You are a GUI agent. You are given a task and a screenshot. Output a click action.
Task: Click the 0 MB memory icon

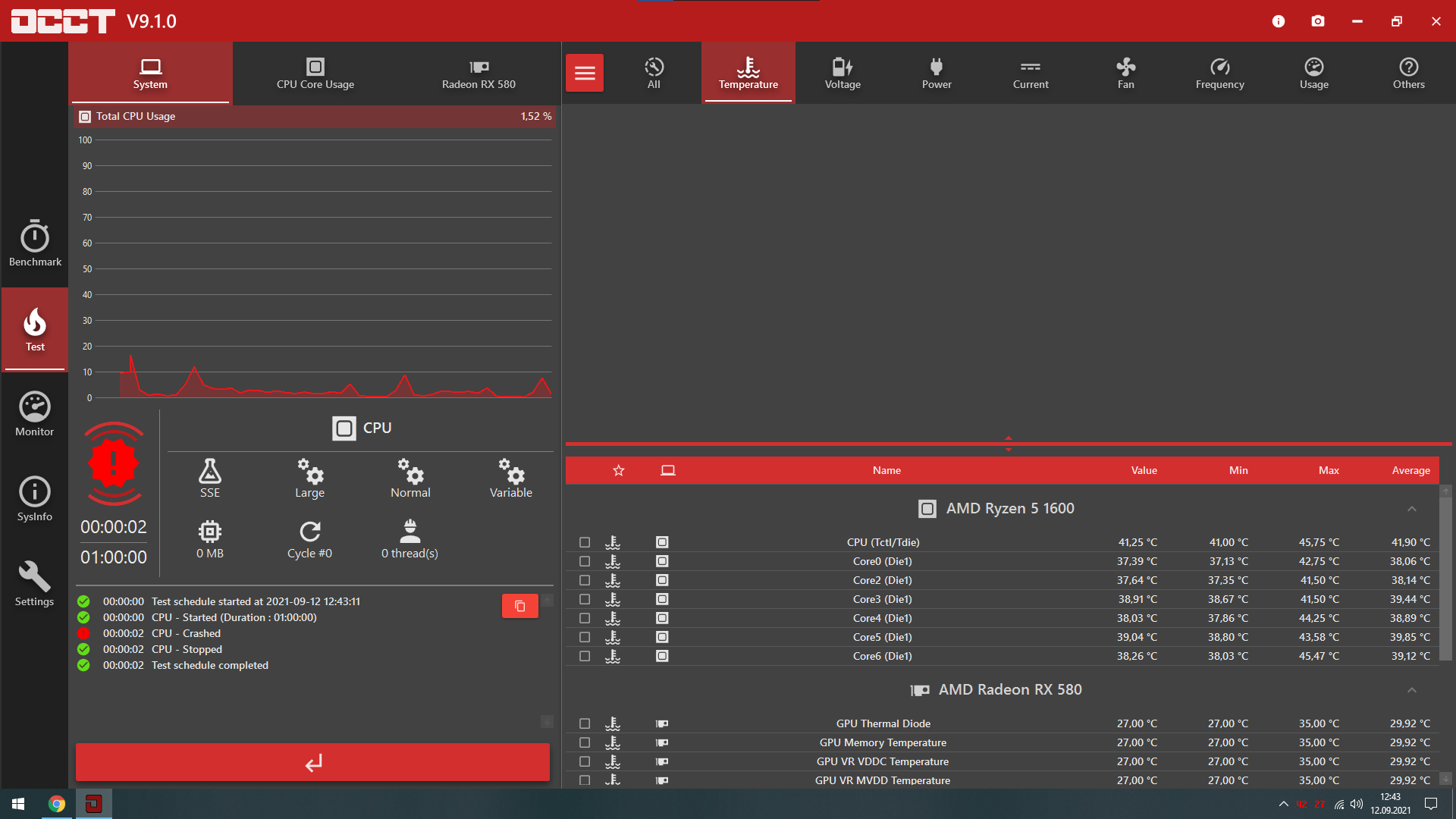coord(210,531)
